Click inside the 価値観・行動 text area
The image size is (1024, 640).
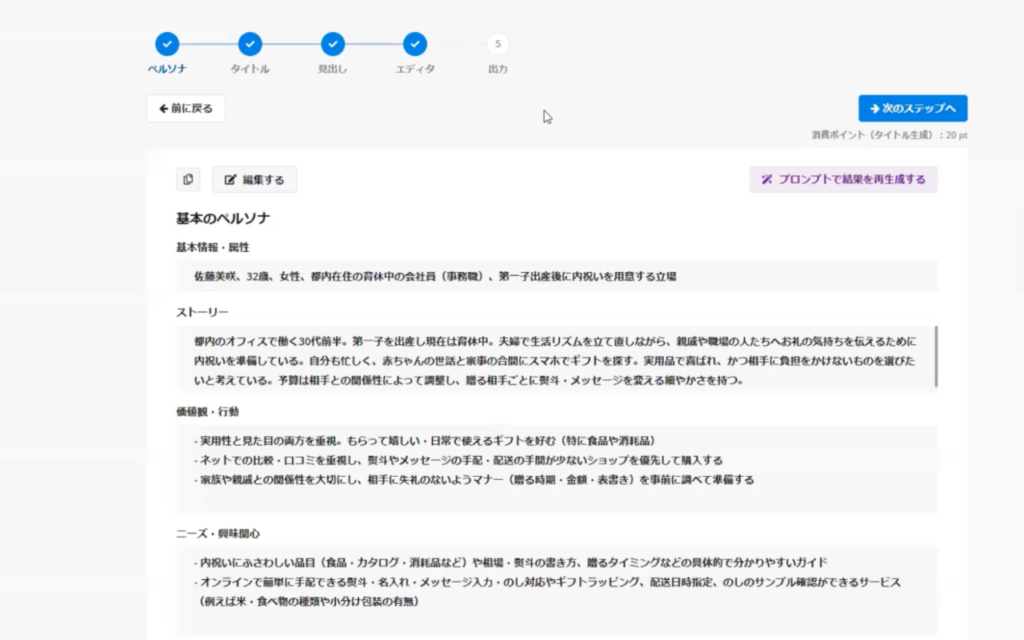(556, 468)
